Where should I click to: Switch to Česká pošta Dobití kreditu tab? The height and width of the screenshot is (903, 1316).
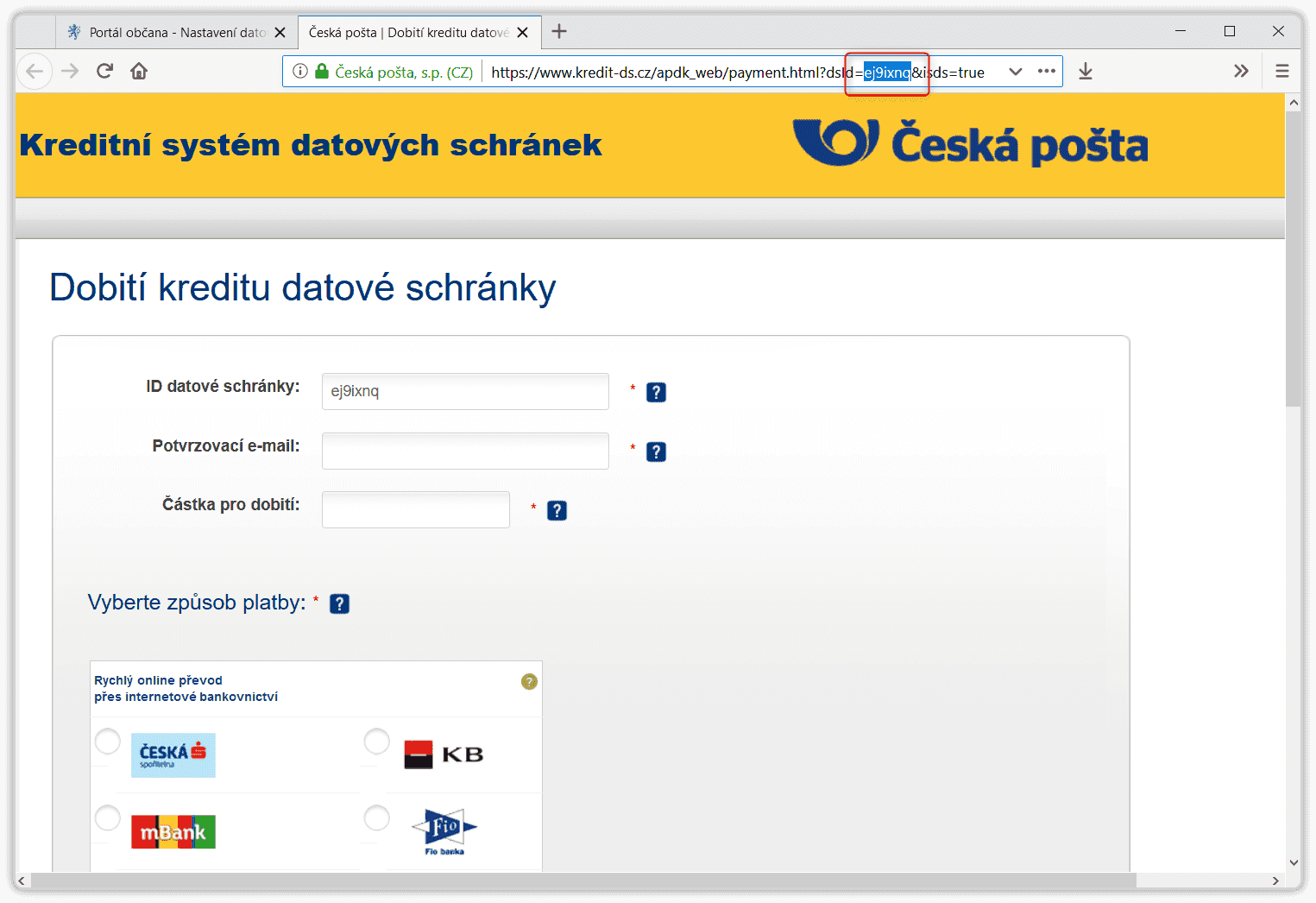[x=419, y=33]
